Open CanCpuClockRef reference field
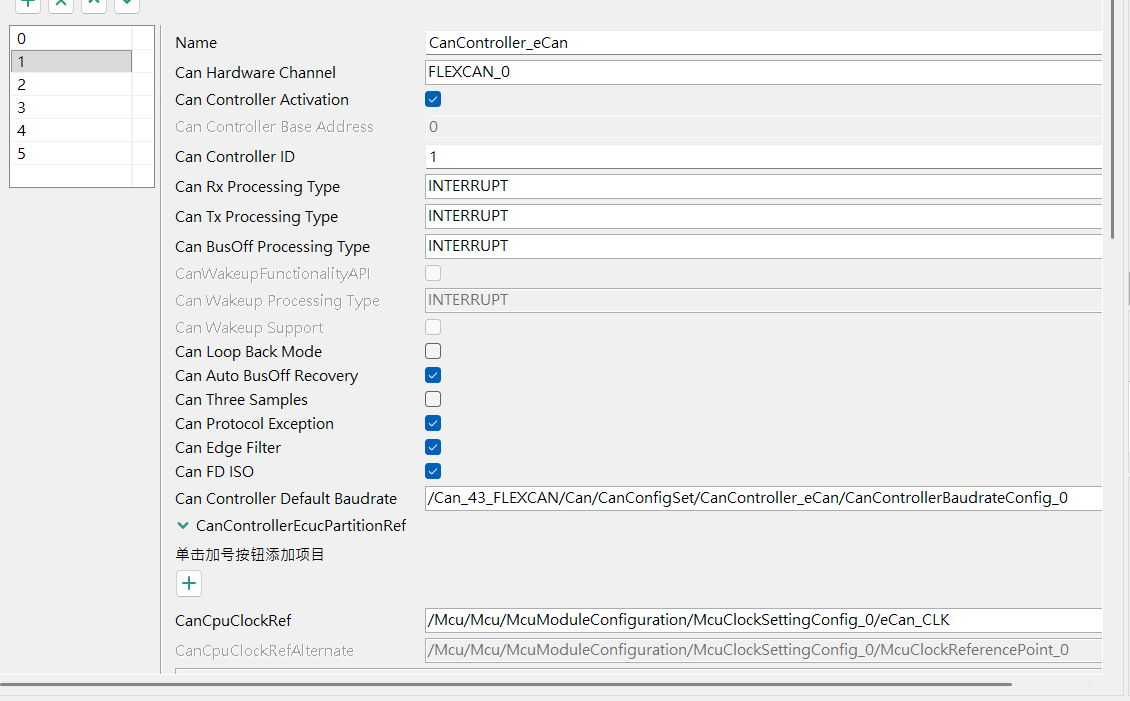 point(763,620)
